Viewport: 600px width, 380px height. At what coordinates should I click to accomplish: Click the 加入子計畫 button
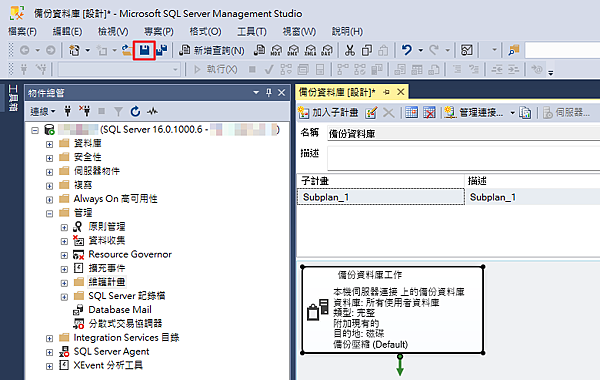329,113
